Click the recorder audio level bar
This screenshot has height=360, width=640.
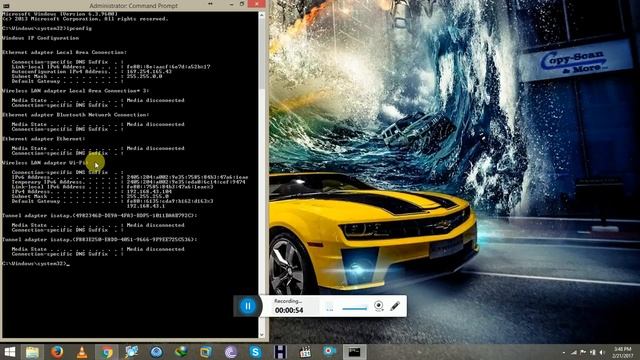pos(354,309)
